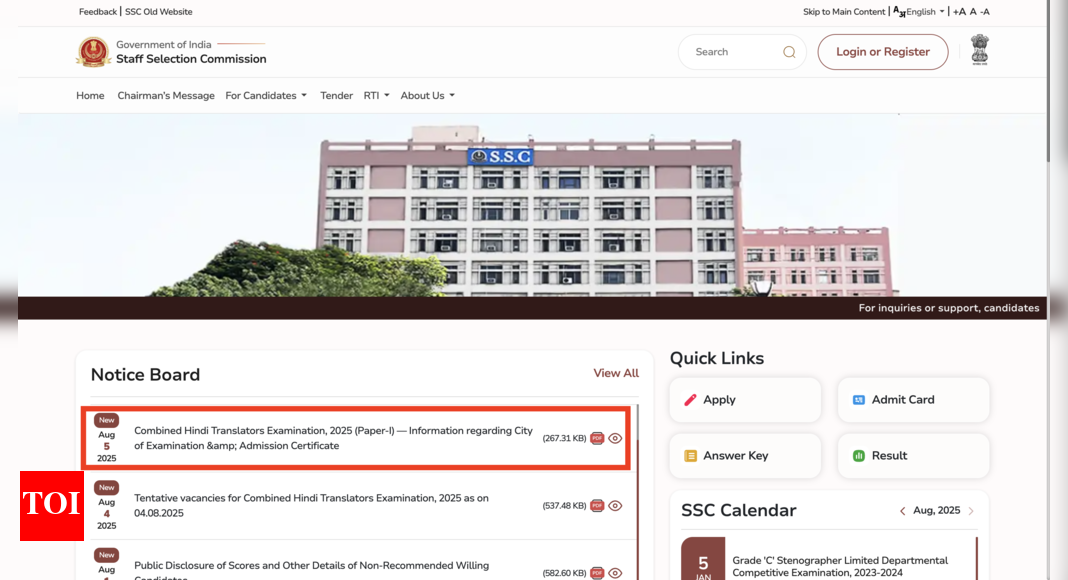Reset font size with the plain A control
This screenshot has width=1068, height=580.
973,12
